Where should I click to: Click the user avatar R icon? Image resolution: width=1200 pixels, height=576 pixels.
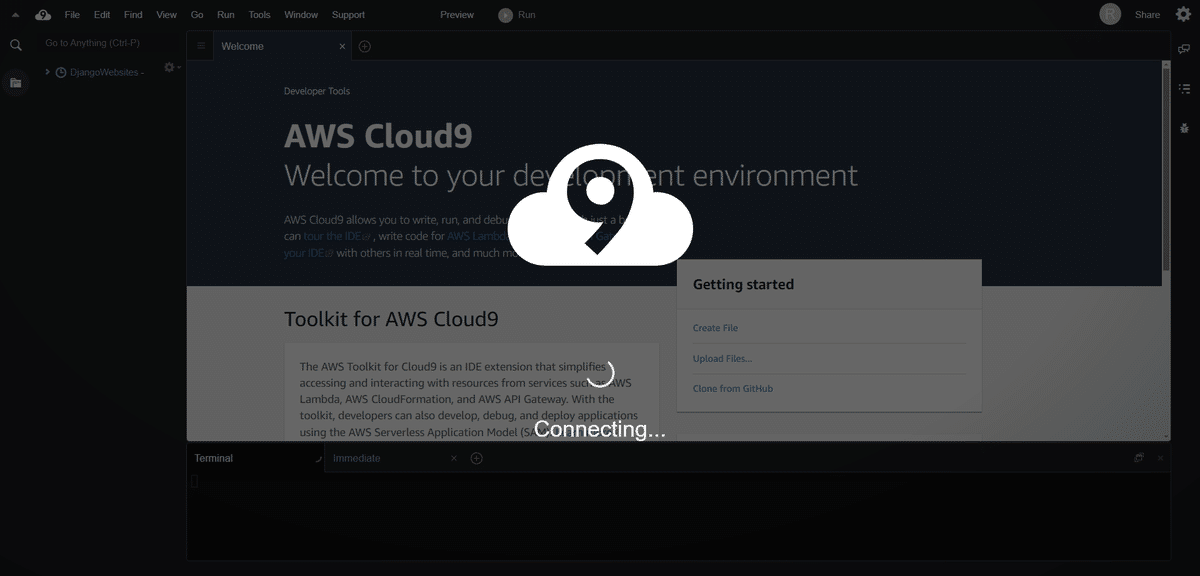click(x=1110, y=14)
